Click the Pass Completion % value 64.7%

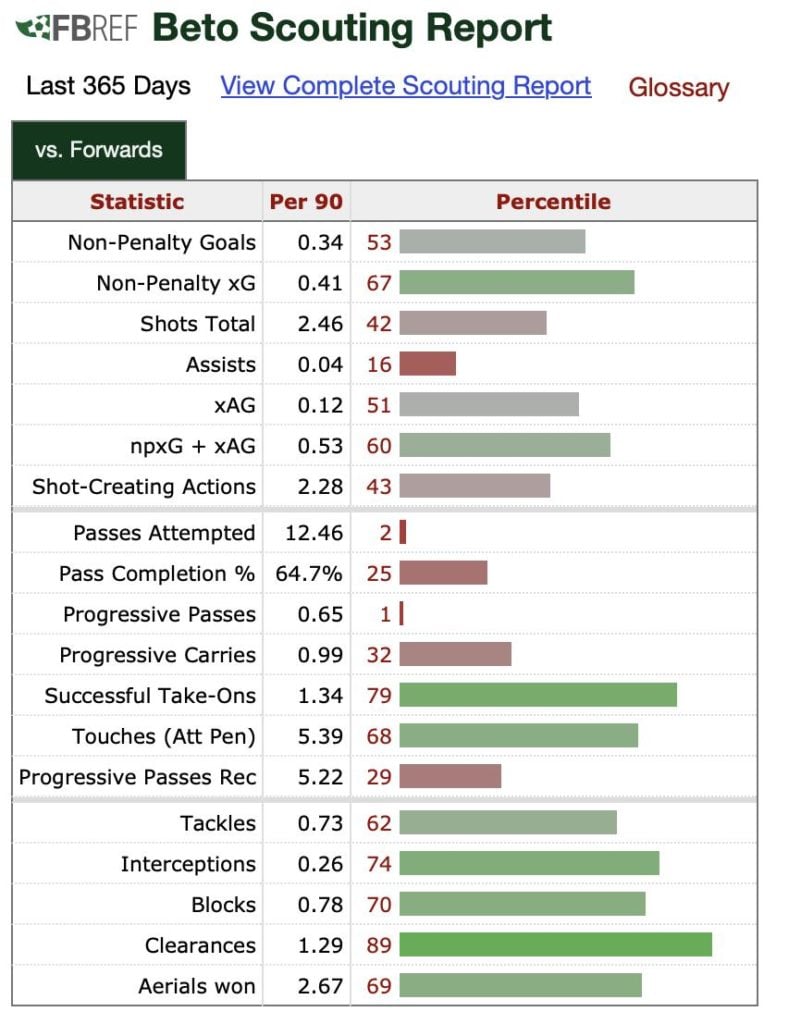(309, 574)
